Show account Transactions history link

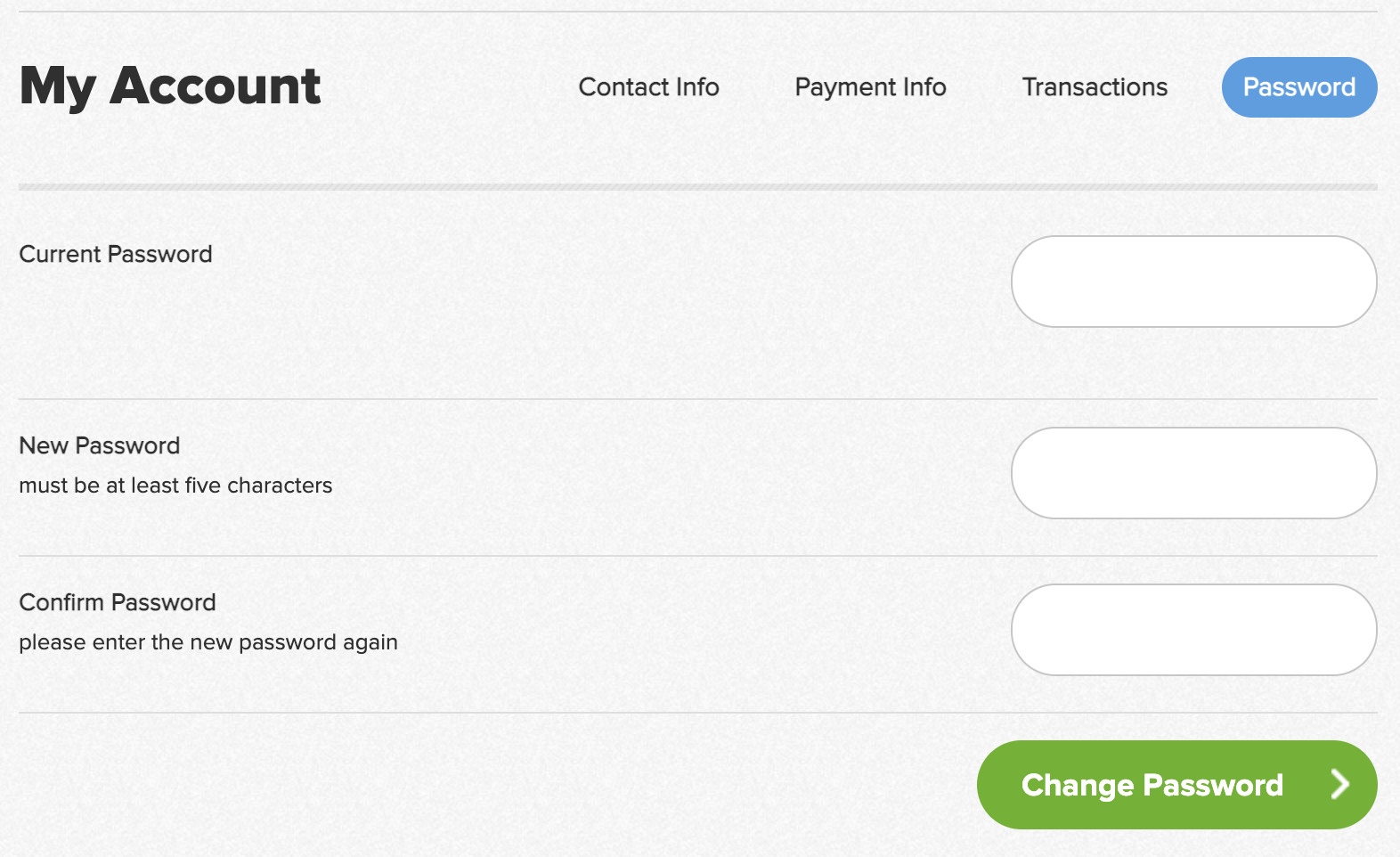pyautogui.click(x=1095, y=87)
